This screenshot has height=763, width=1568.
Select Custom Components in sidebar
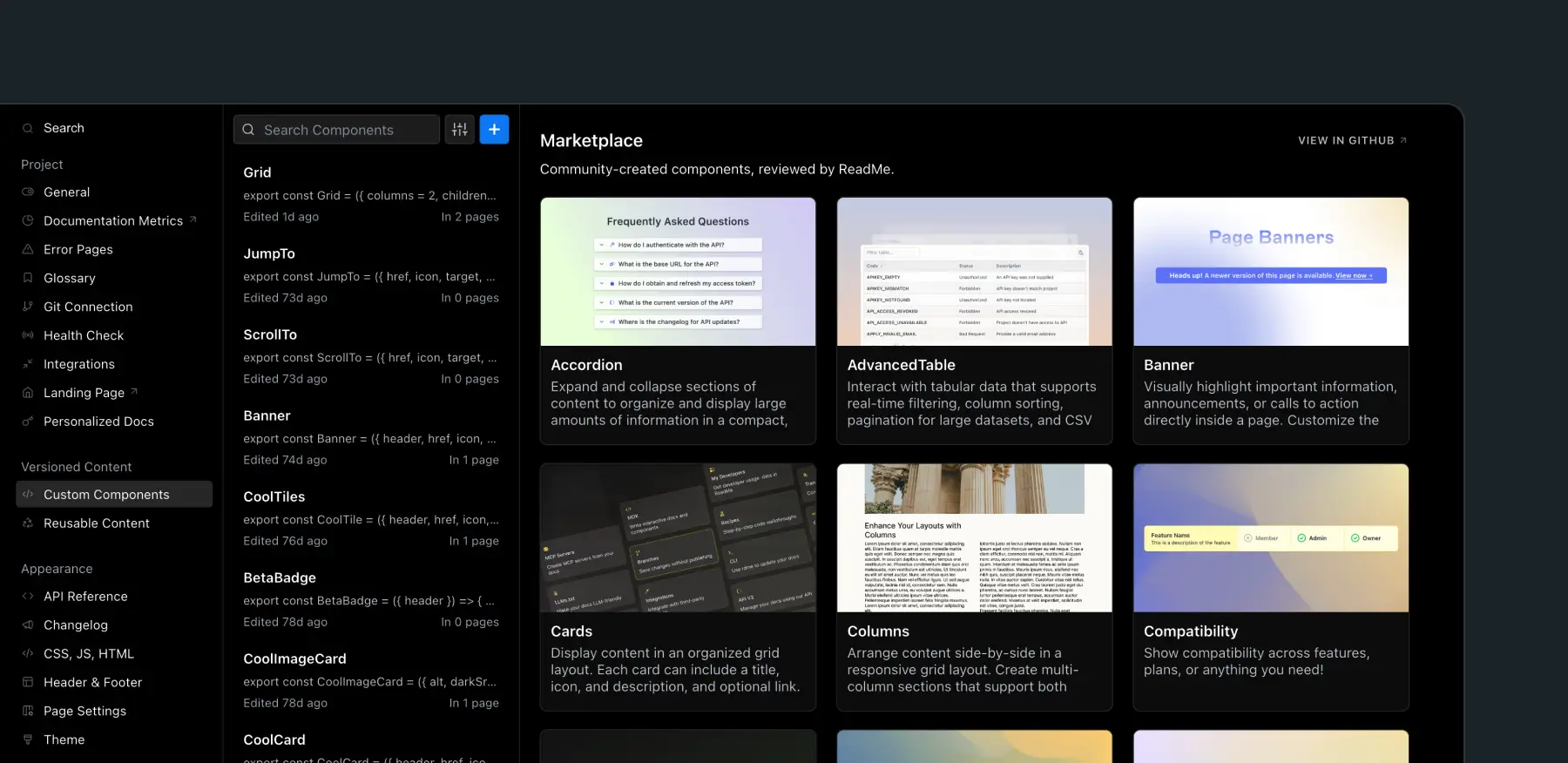[114, 494]
